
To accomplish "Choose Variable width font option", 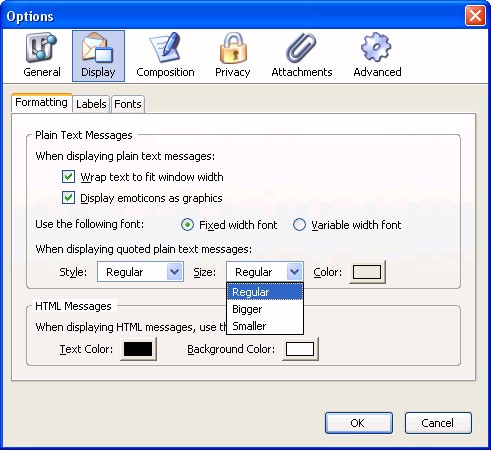I will pyautogui.click(x=299, y=225).
